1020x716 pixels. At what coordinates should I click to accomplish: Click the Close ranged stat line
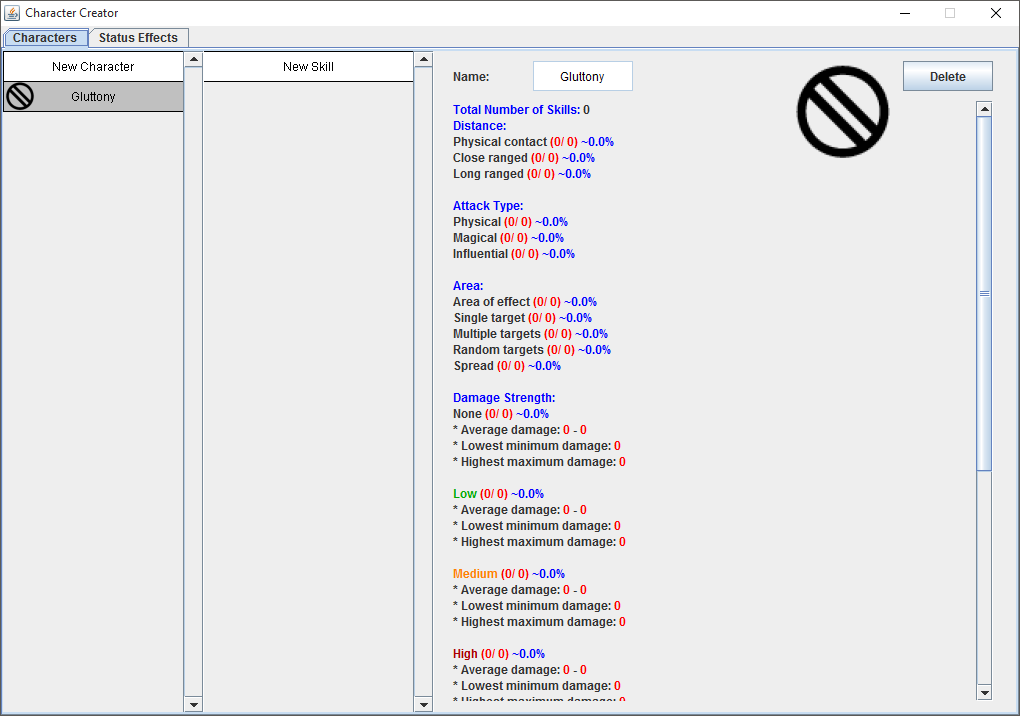click(524, 157)
